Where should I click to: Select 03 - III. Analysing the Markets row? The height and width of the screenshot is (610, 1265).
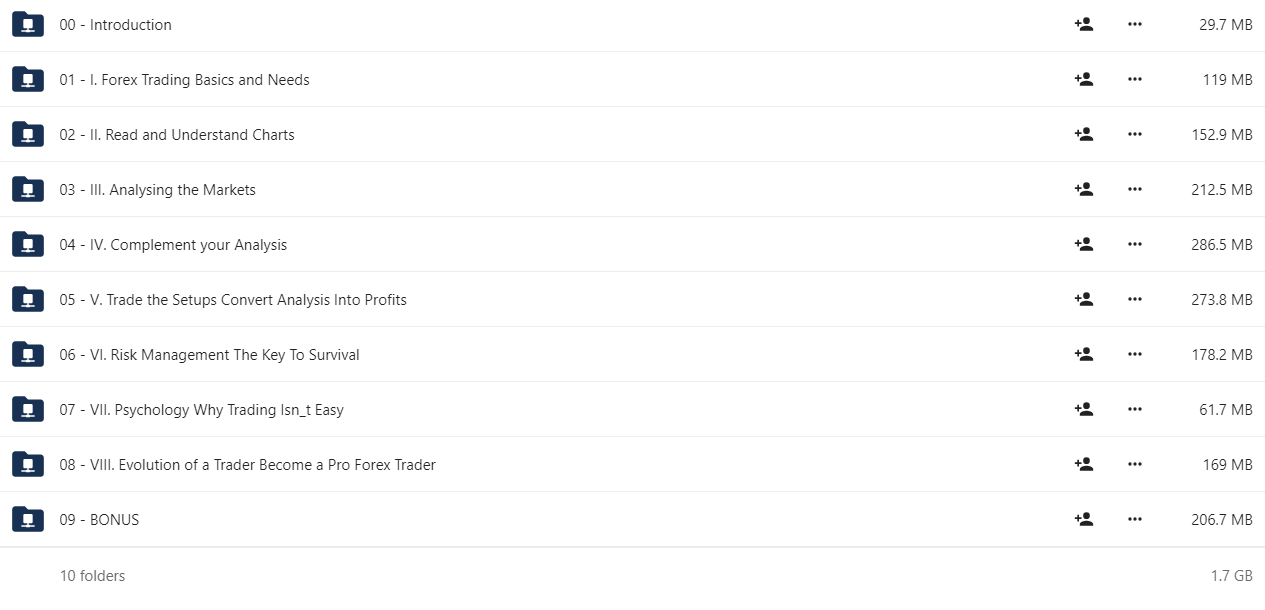point(632,189)
